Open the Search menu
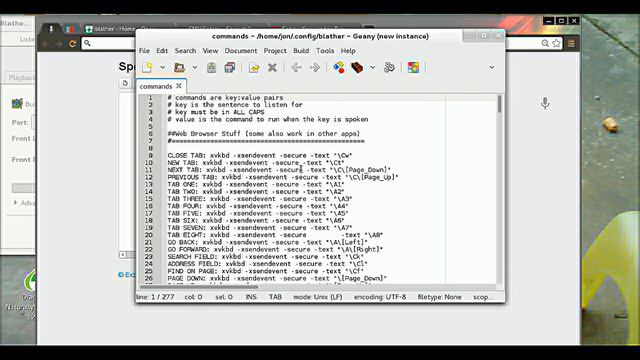 point(185,51)
